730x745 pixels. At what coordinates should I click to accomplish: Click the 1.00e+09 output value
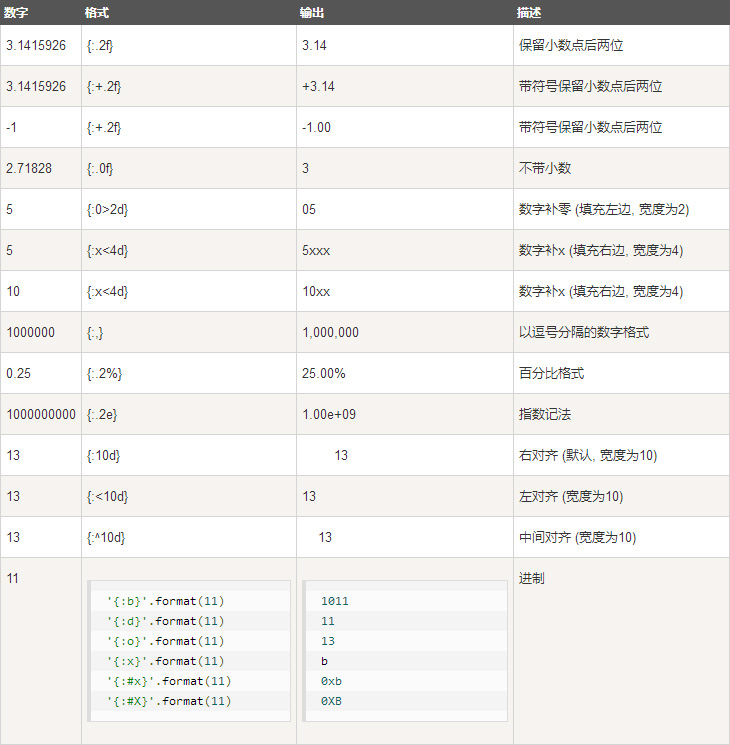pyautogui.click(x=329, y=414)
